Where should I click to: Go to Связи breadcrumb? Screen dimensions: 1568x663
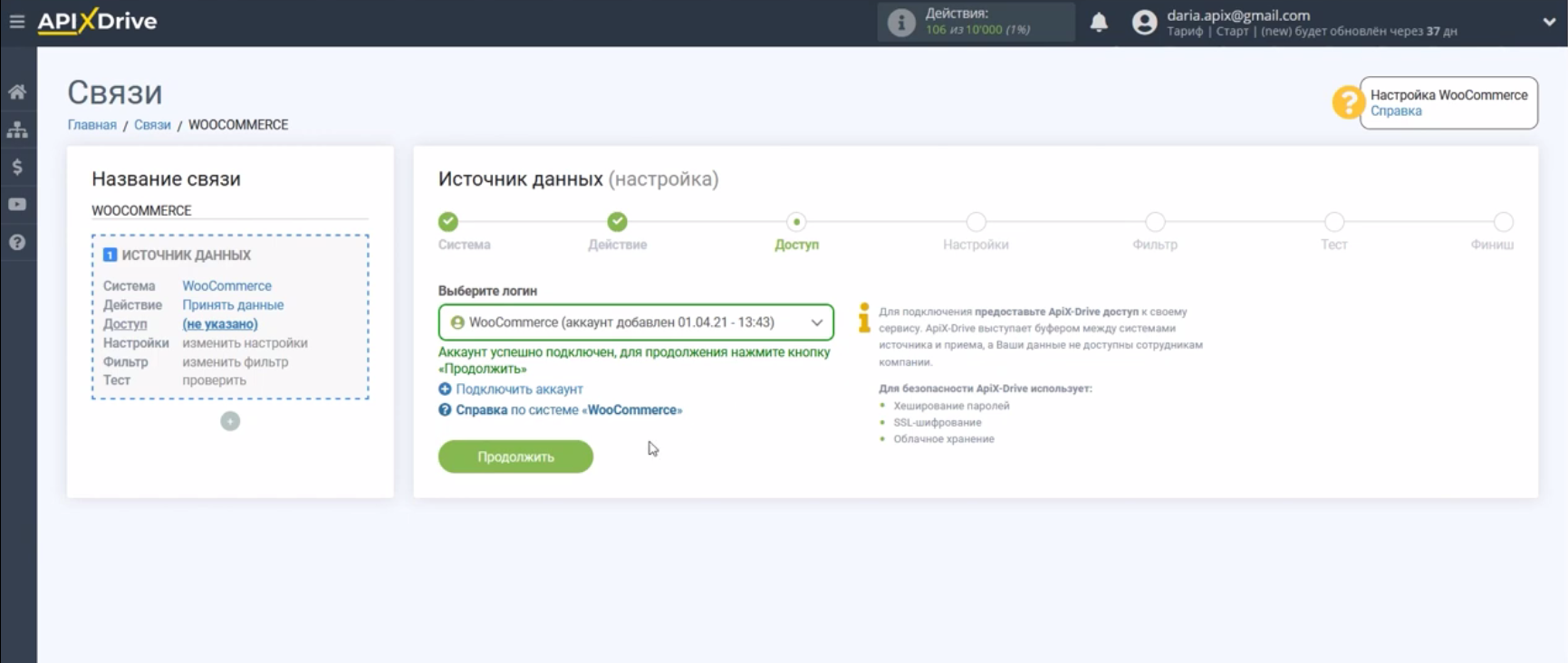tap(152, 125)
